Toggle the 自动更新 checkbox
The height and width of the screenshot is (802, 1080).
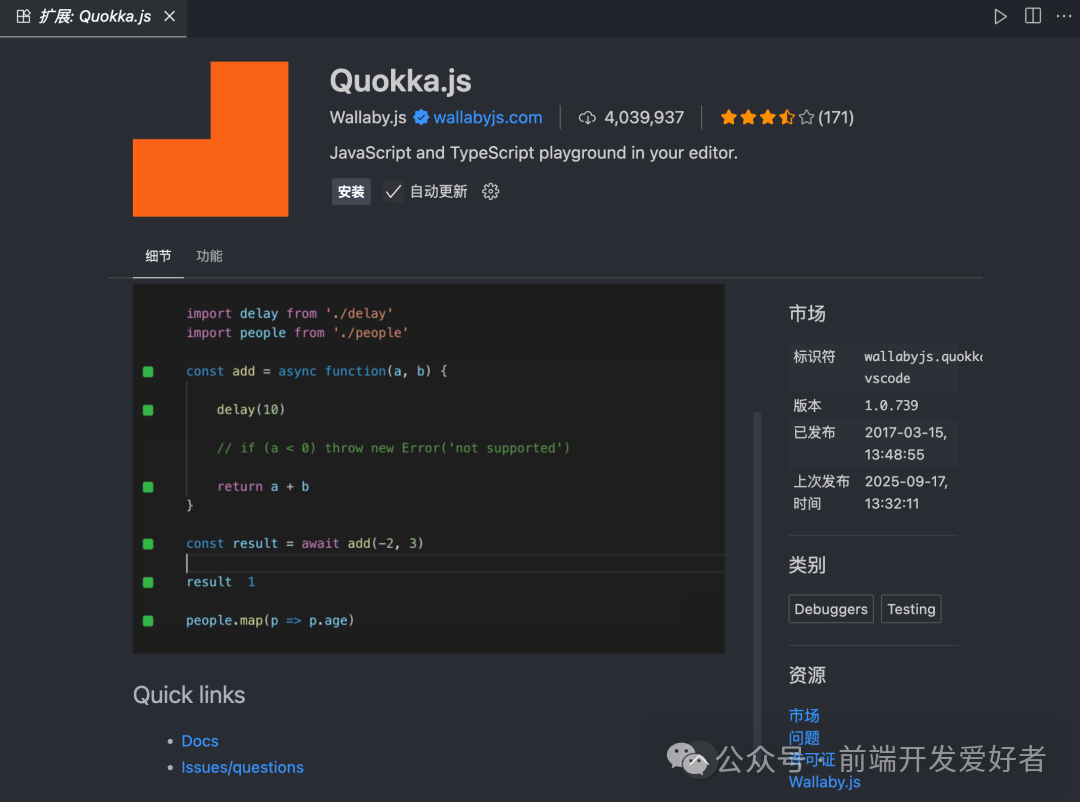[x=396, y=191]
